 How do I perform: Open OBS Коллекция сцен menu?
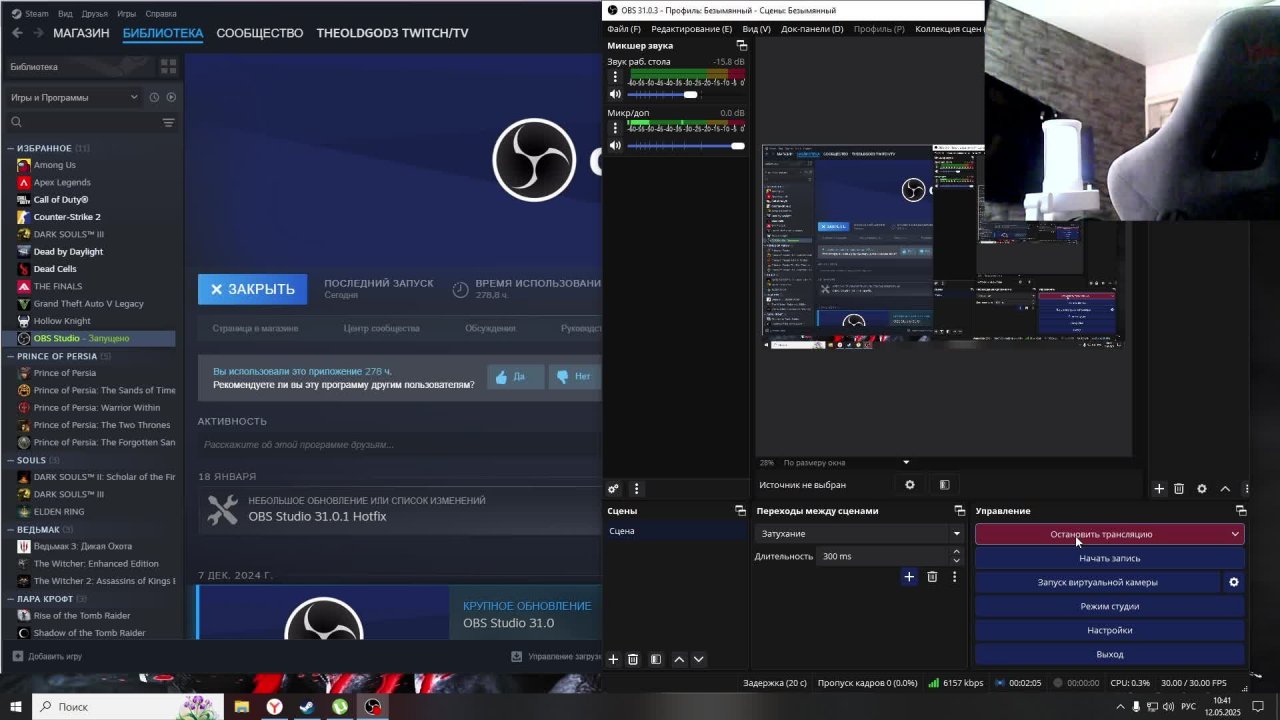coord(949,29)
